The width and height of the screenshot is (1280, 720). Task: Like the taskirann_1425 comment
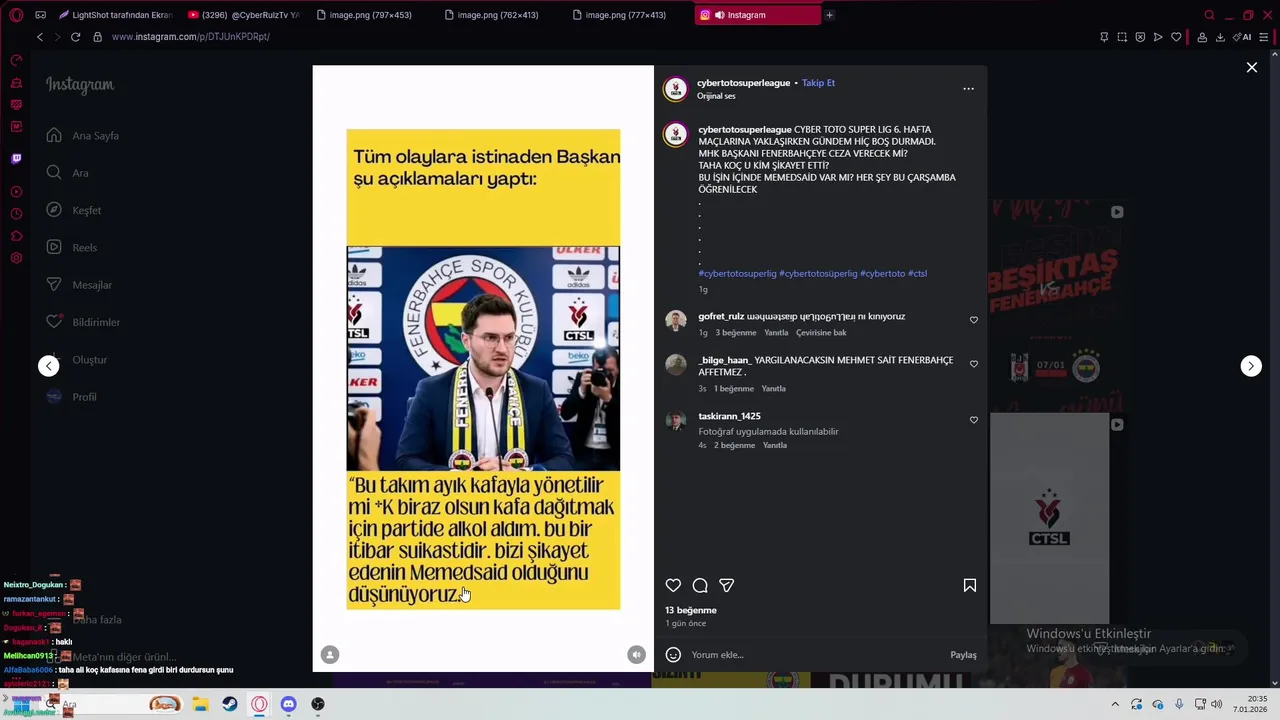[974, 420]
